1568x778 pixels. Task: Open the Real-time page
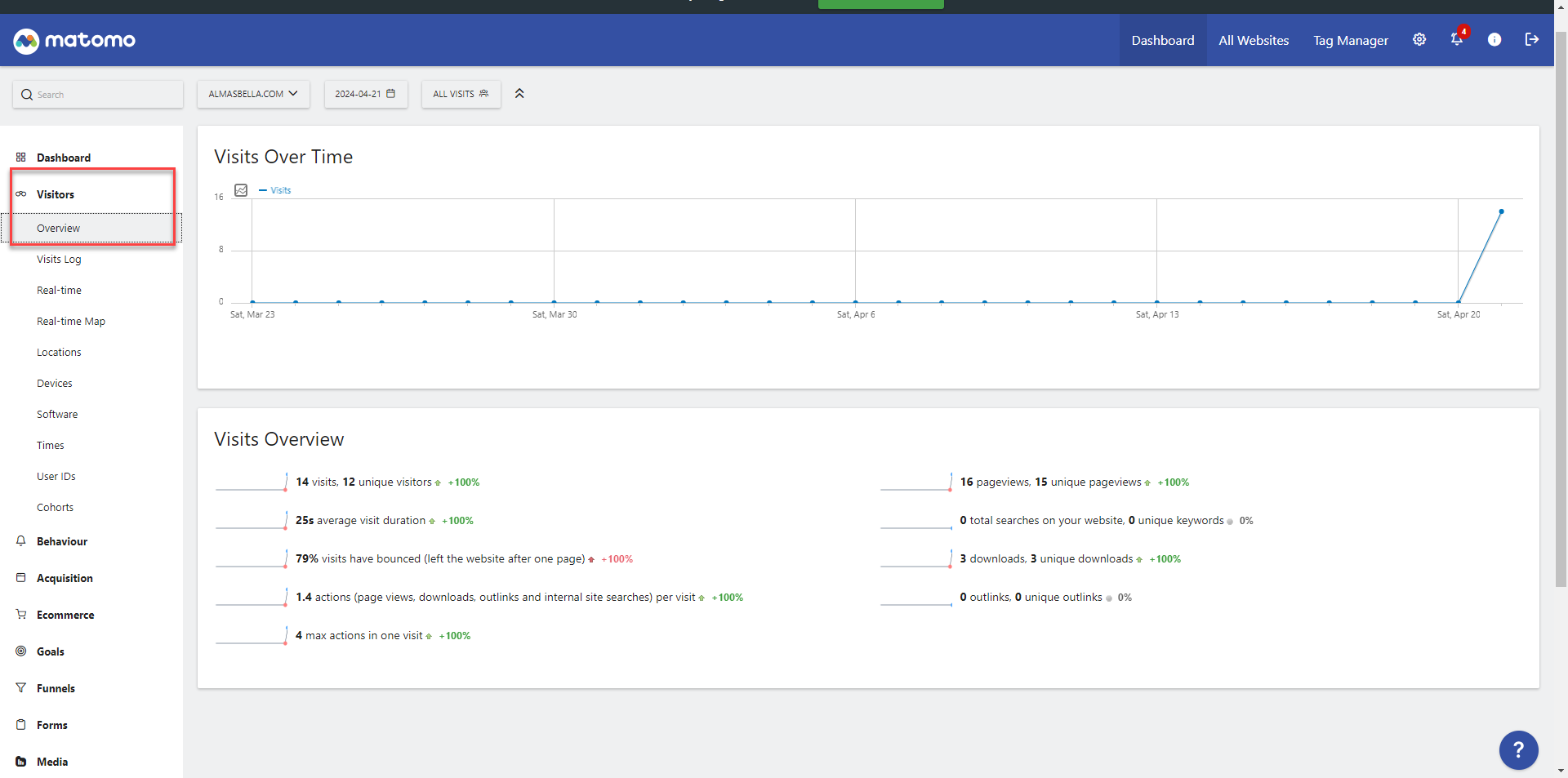point(59,291)
